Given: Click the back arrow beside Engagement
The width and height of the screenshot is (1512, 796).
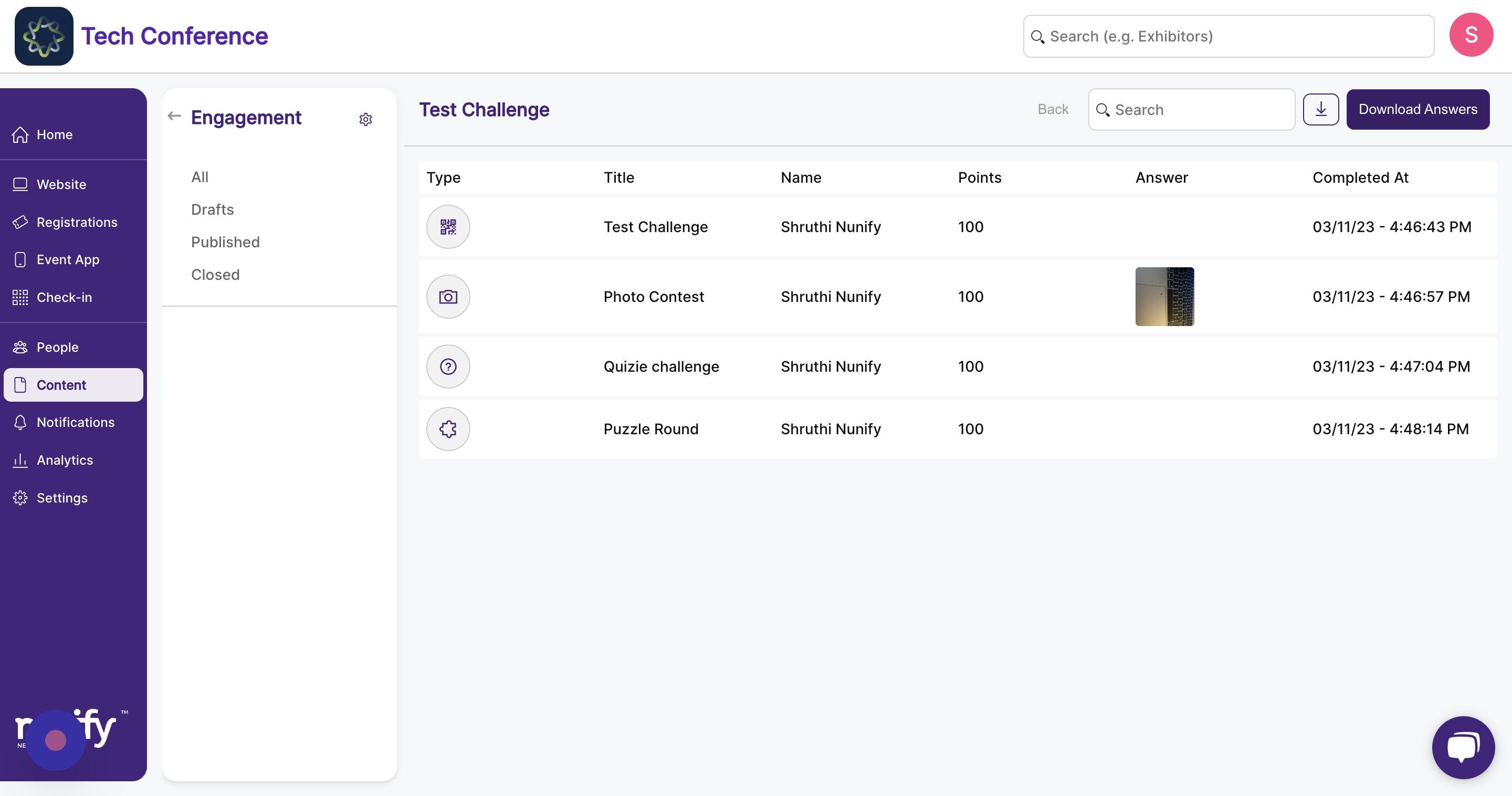Looking at the screenshot, I should [x=174, y=116].
